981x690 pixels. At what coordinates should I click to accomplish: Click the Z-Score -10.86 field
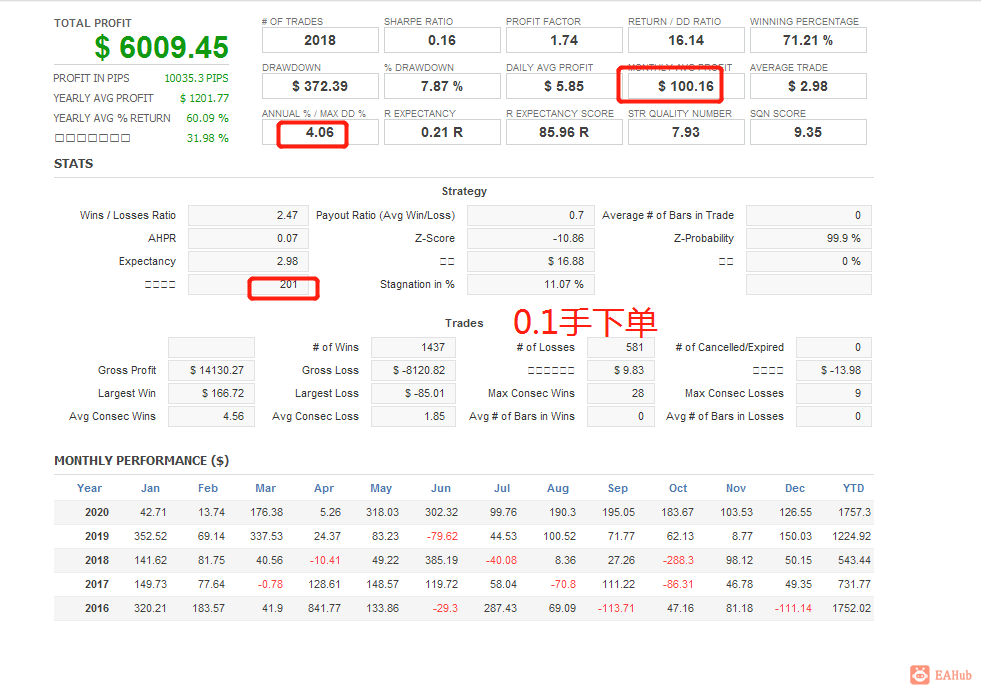tap(531, 238)
